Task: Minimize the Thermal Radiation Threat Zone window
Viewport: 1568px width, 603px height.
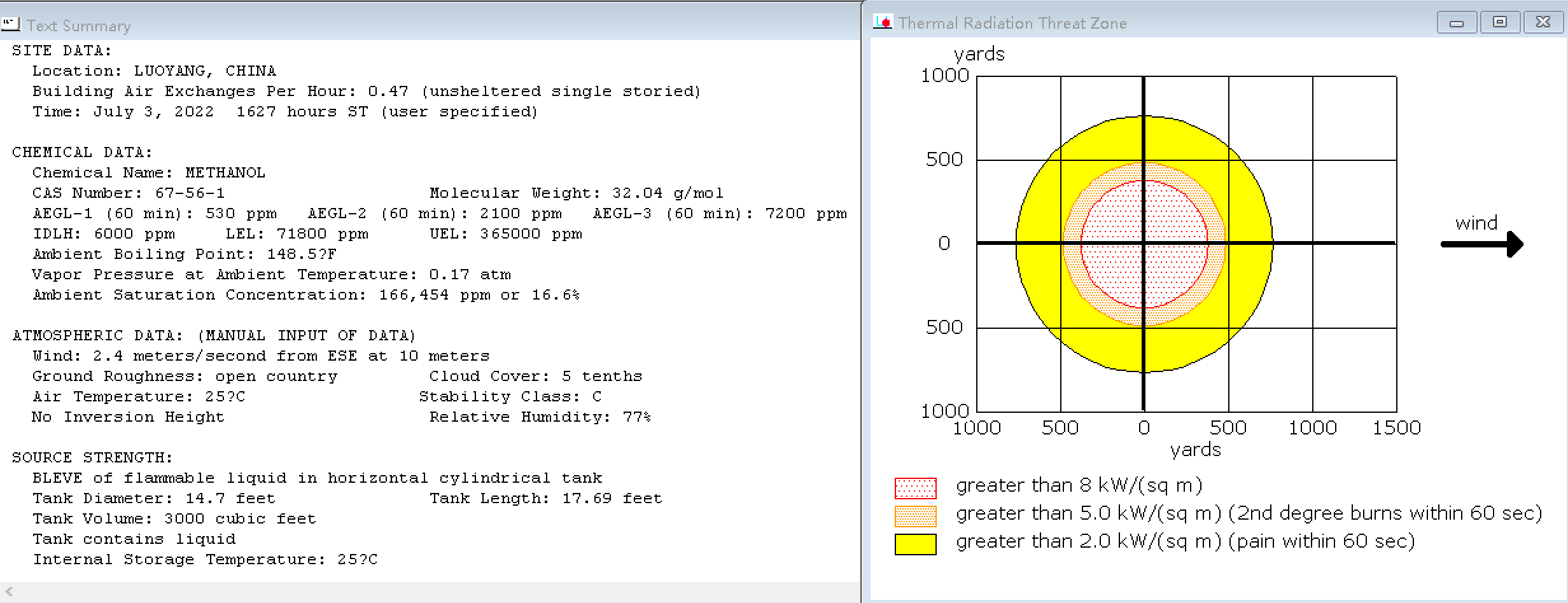Action: click(1457, 22)
